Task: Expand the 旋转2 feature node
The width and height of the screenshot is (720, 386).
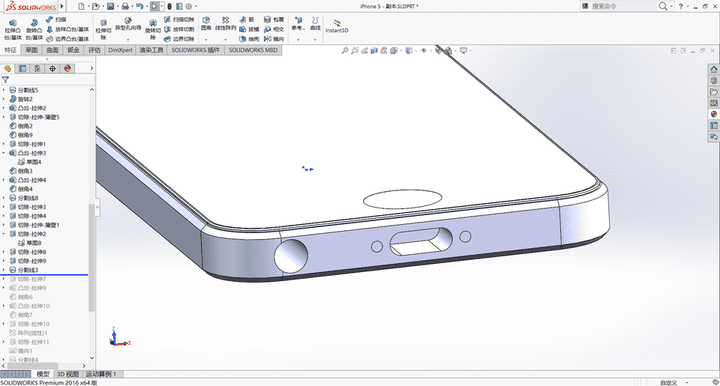Action: [x=4, y=99]
